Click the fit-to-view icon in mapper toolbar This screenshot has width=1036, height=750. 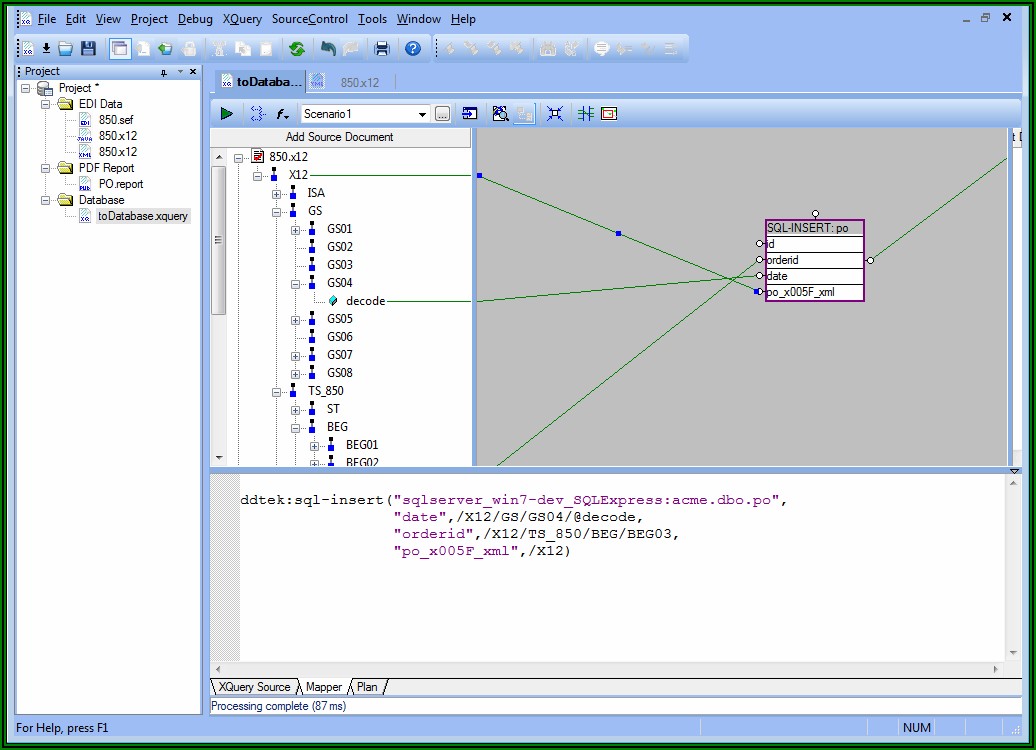(555, 114)
